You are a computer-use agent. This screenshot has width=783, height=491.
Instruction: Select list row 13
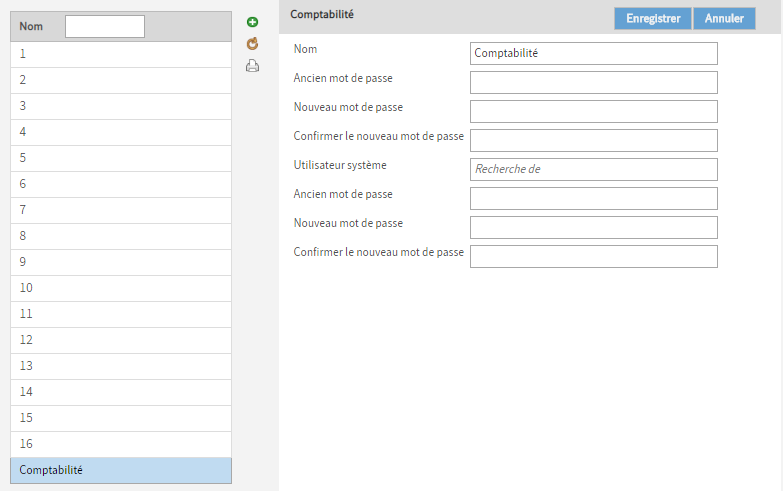pos(121,366)
